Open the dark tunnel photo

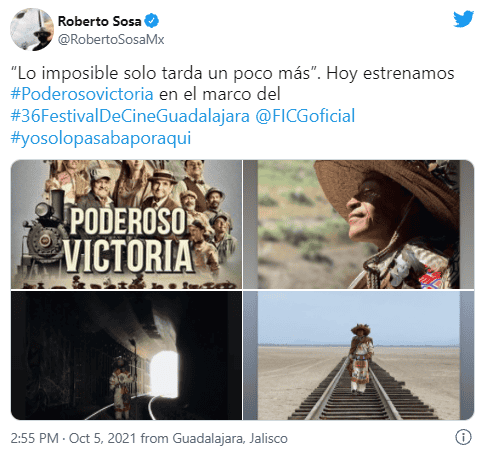126,355
